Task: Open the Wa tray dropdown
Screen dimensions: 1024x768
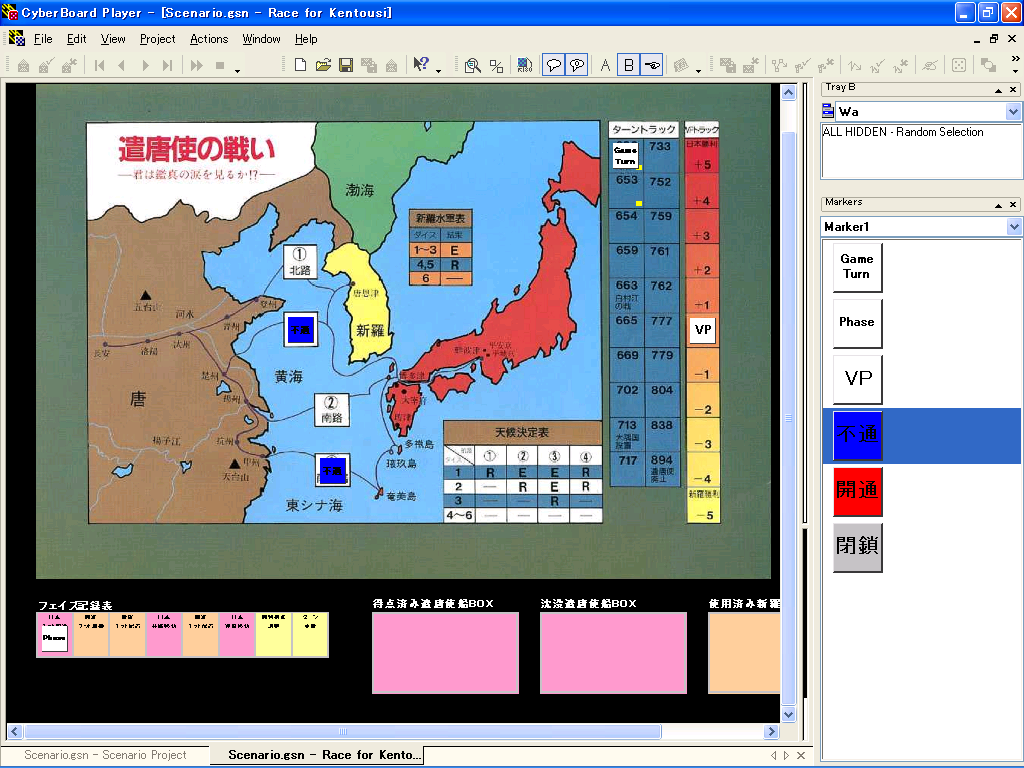Action: (1013, 112)
